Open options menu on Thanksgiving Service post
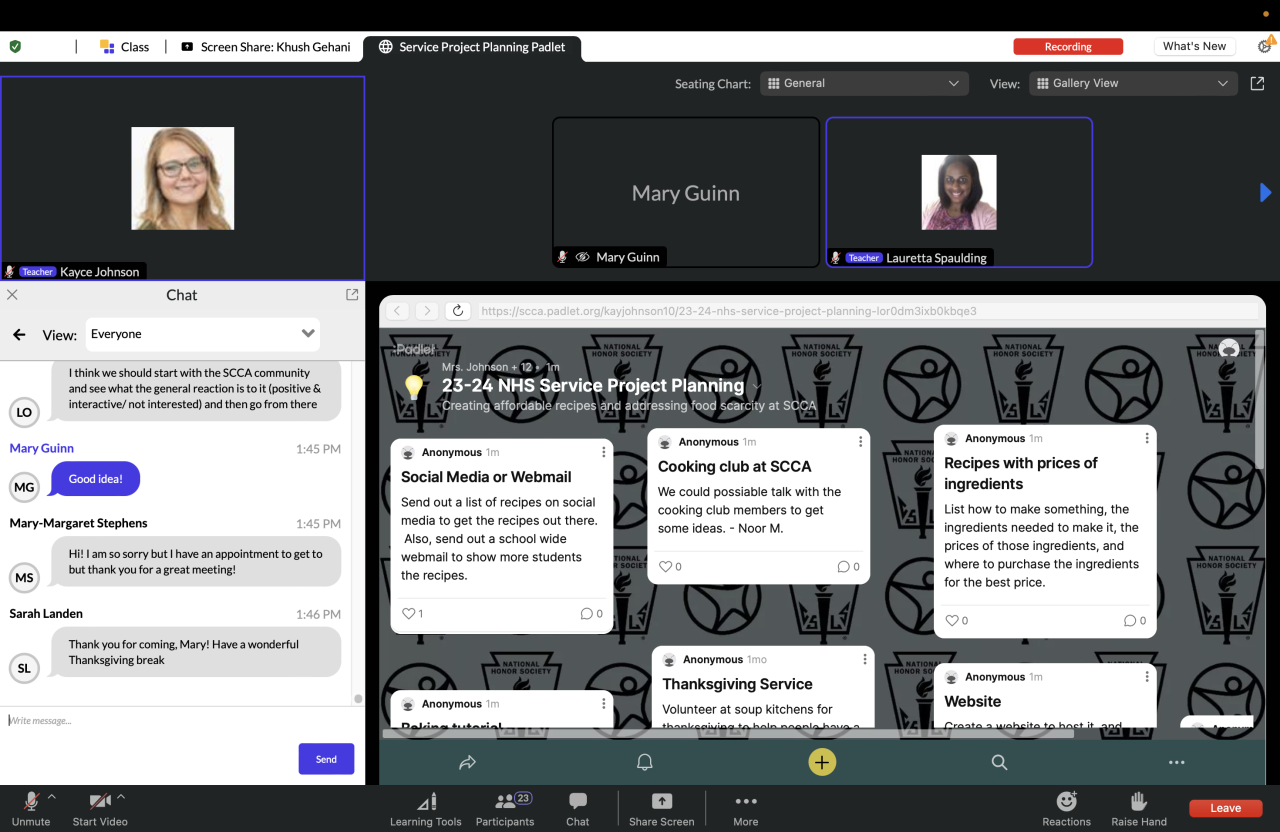Image resolution: width=1280 pixels, height=832 pixels. (865, 660)
